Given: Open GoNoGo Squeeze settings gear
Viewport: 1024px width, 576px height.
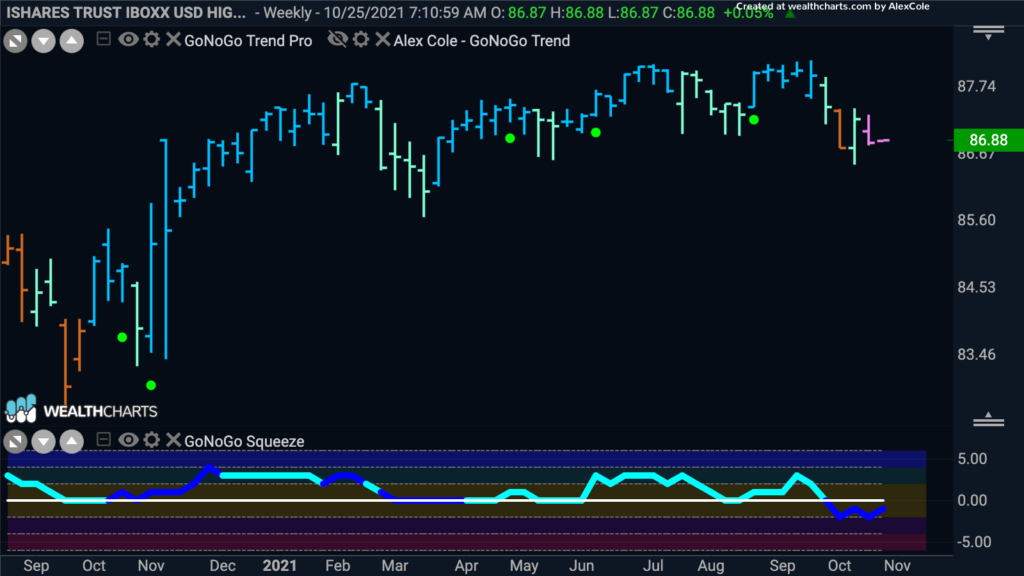Looking at the screenshot, I should pos(152,440).
